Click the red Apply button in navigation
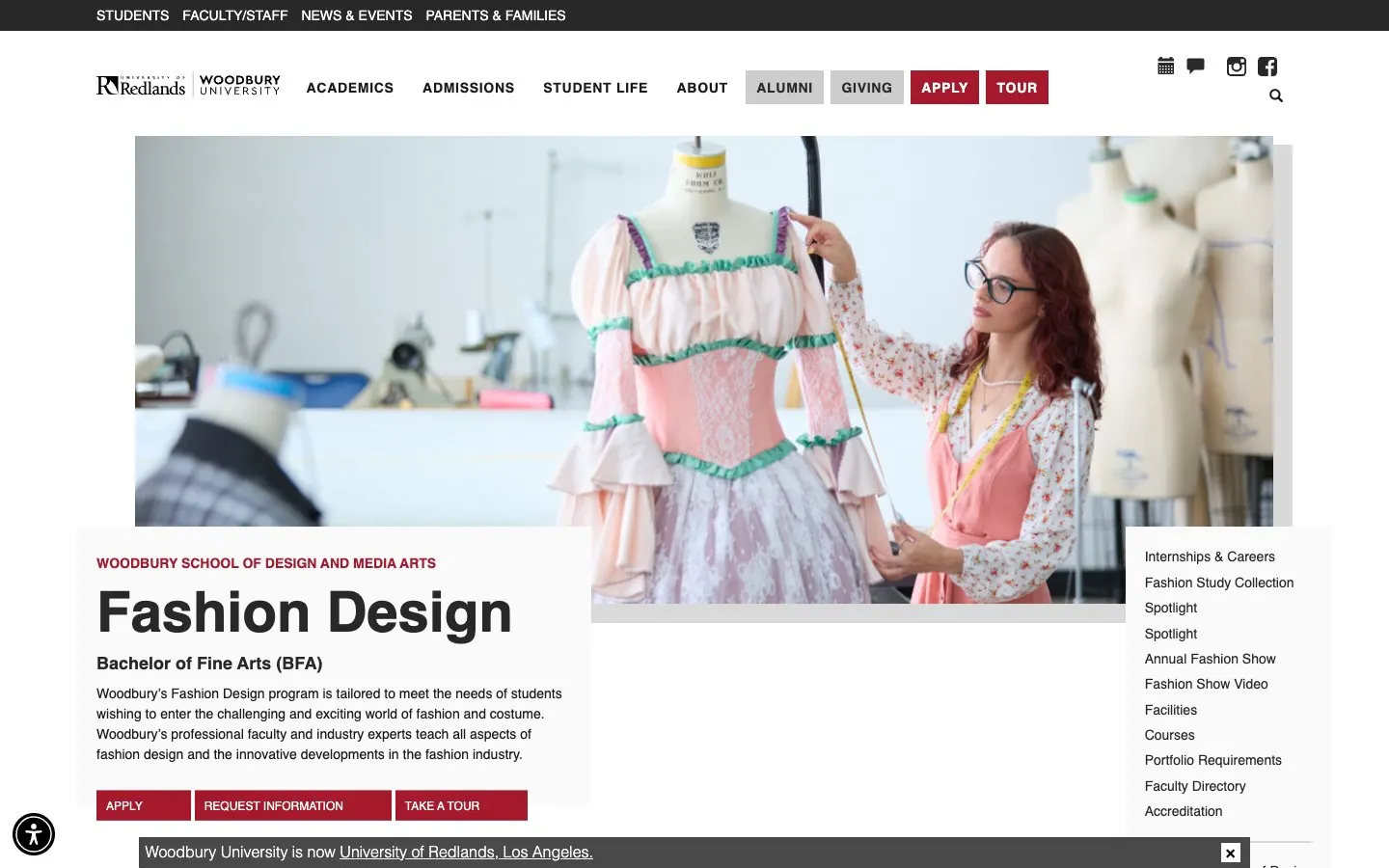This screenshot has height=868, width=1389. (944, 88)
